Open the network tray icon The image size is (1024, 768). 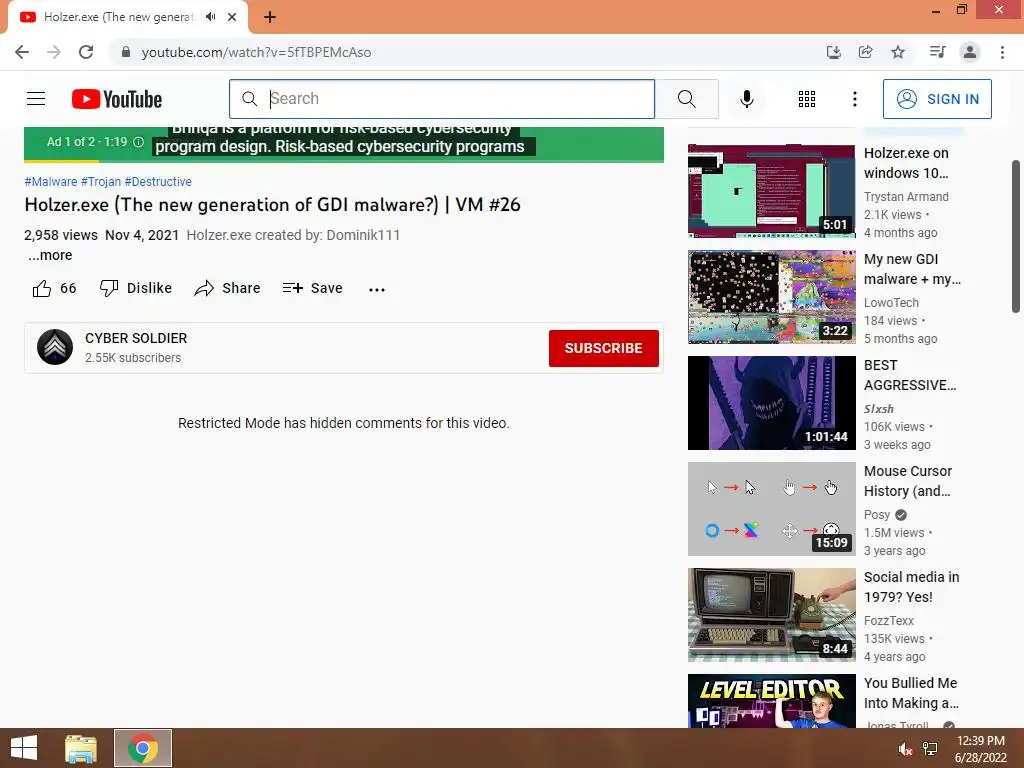(x=930, y=749)
